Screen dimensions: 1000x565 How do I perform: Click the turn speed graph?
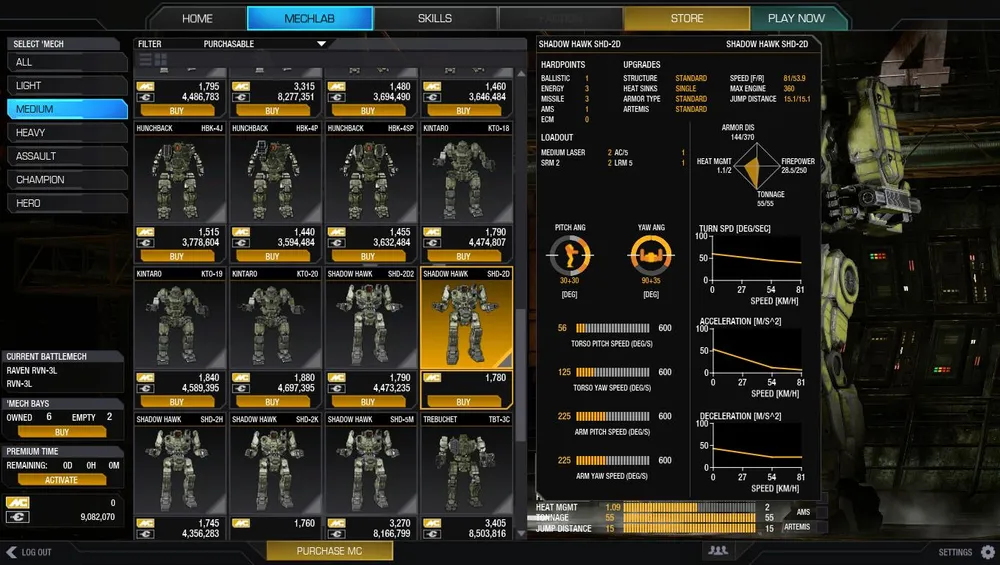756,258
